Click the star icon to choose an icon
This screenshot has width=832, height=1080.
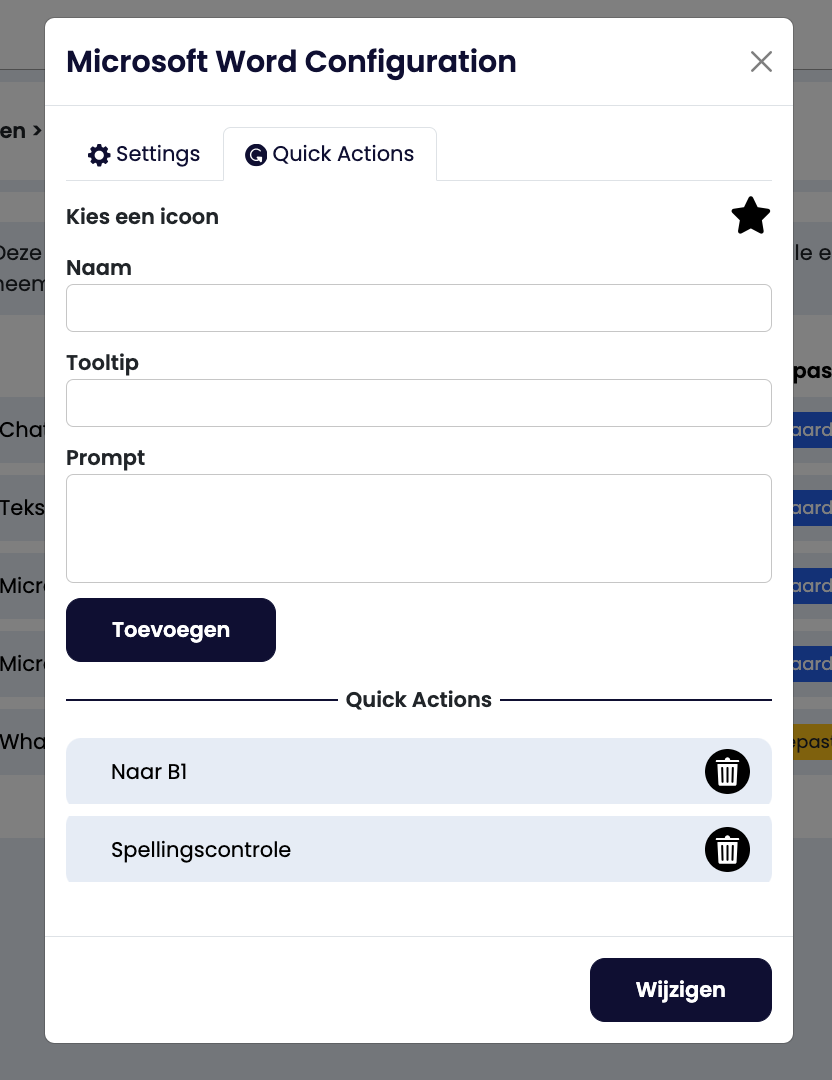click(x=751, y=216)
